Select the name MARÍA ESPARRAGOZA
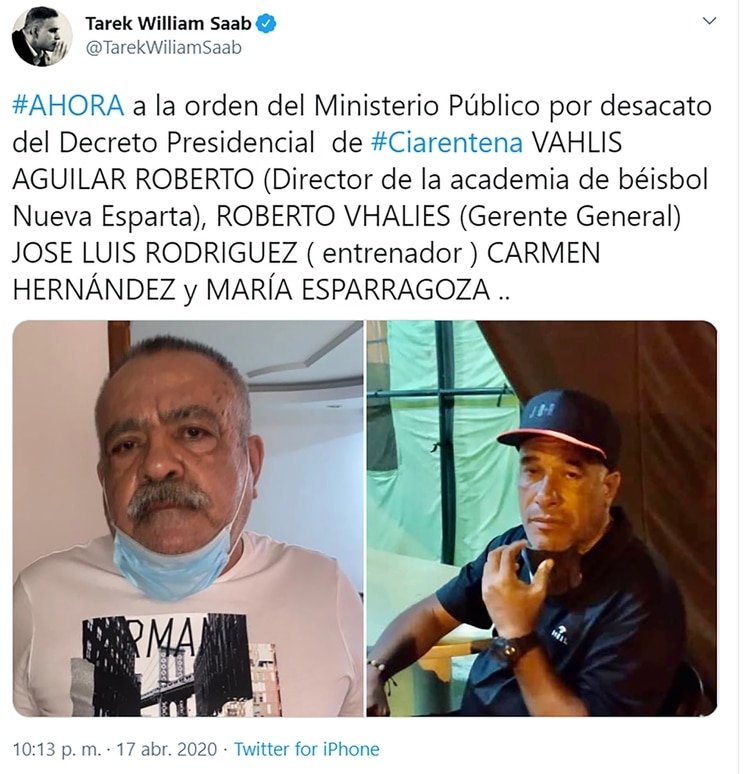The width and height of the screenshot is (750, 774). pyautogui.click(x=348, y=290)
